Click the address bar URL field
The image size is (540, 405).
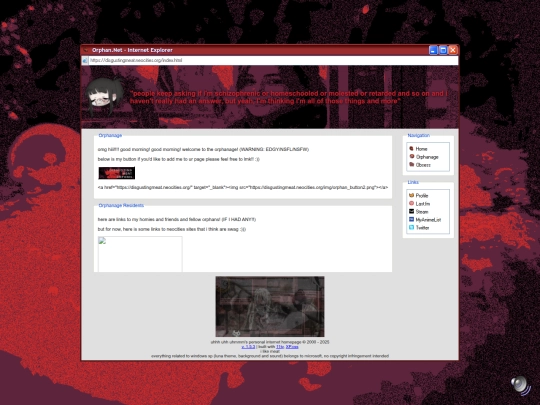273,60
